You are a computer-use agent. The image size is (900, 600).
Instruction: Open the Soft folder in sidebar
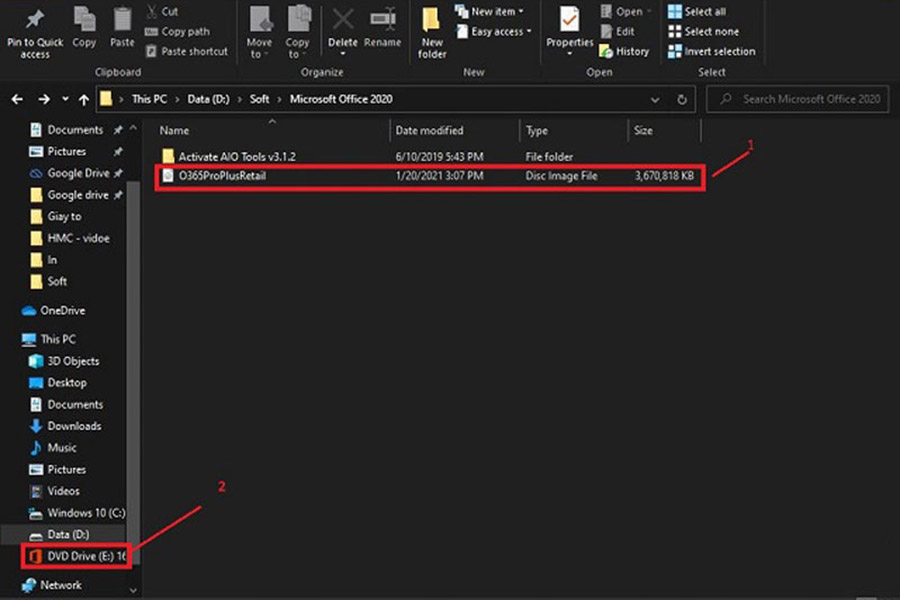tap(48, 281)
